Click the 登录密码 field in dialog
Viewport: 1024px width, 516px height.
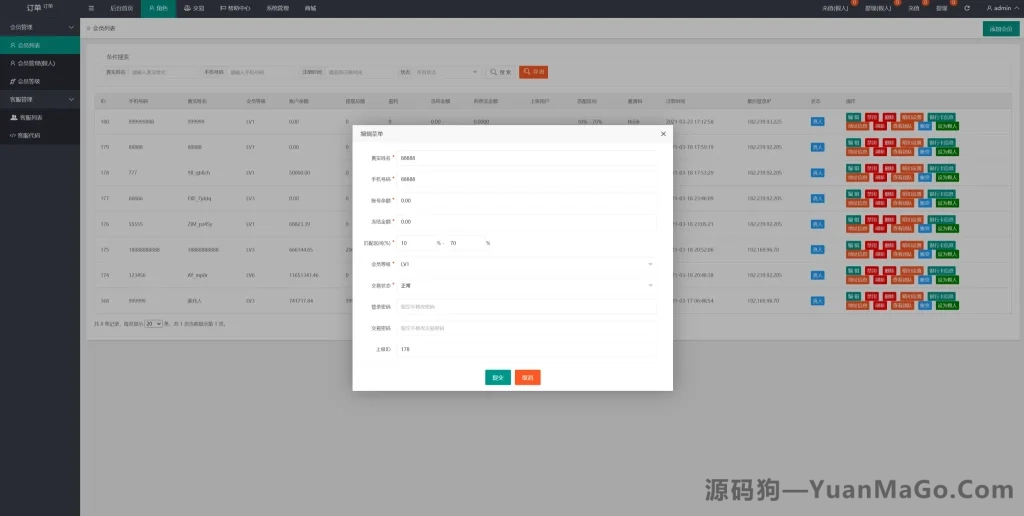click(526, 306)
